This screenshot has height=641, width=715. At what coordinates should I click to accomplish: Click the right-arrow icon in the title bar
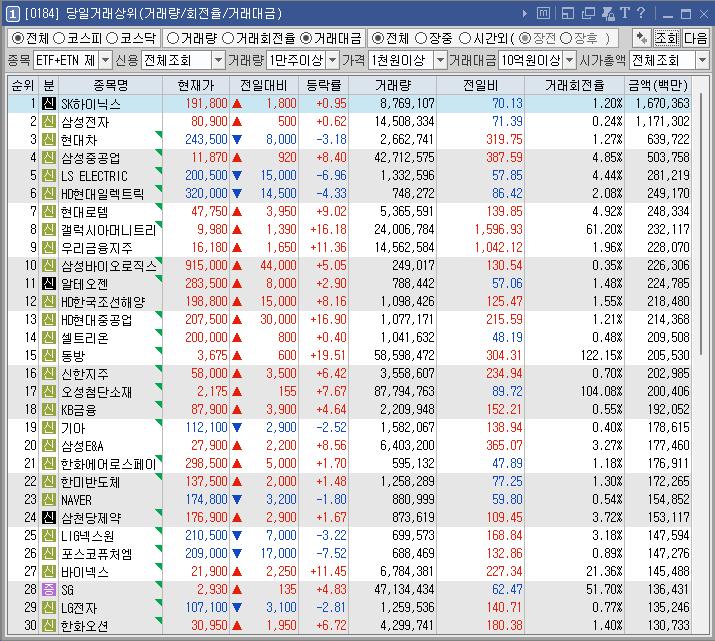coord(524,14)
